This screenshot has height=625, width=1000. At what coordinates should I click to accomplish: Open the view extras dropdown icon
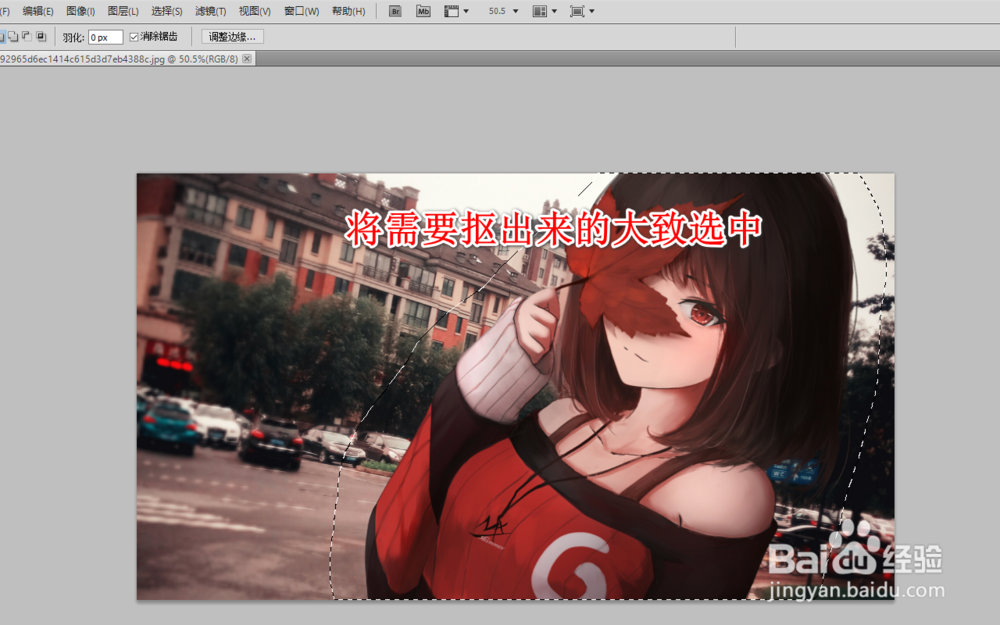pyautogui.click(x=456, y=11)
